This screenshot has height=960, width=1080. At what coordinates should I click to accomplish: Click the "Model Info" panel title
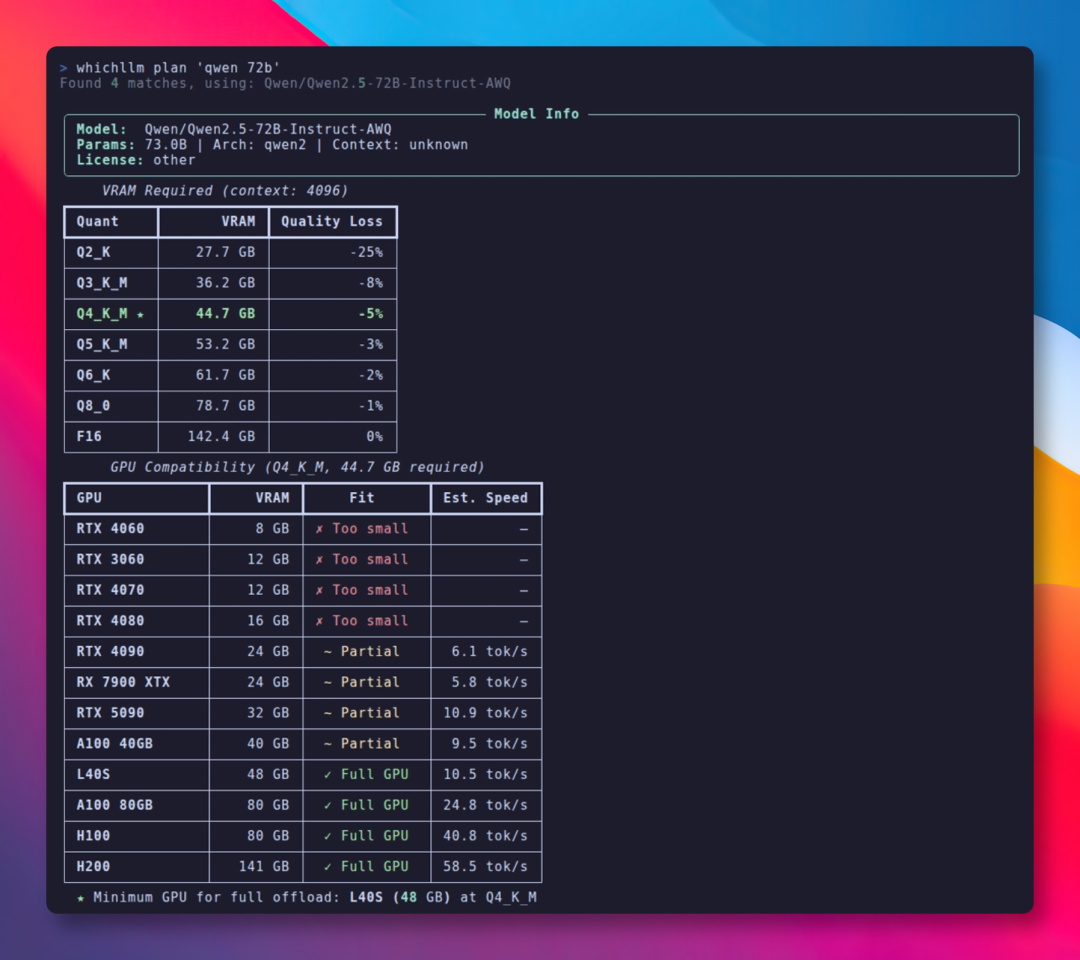click(536, 114)
